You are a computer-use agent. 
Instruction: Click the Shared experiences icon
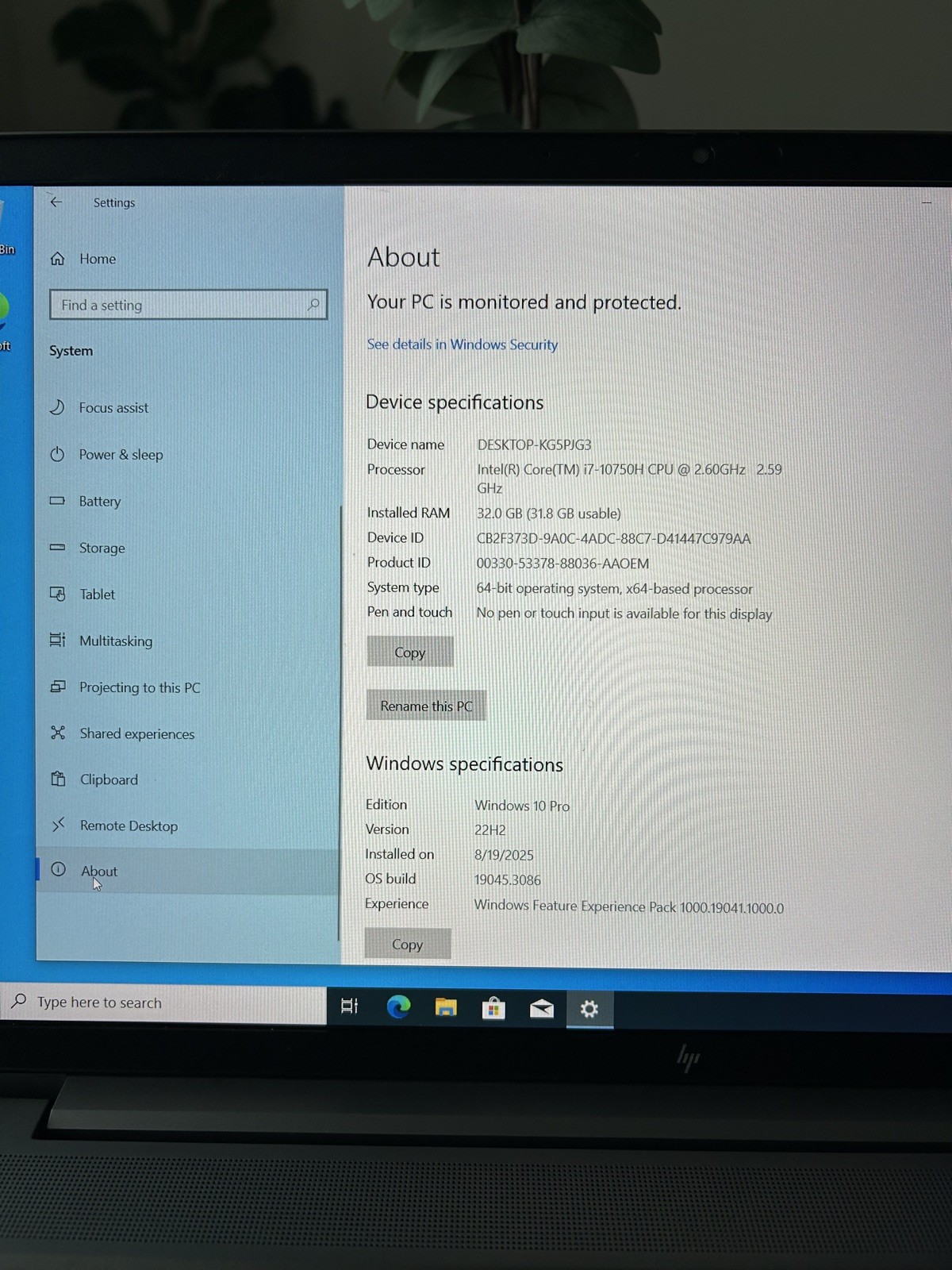(x=58, y=733)
